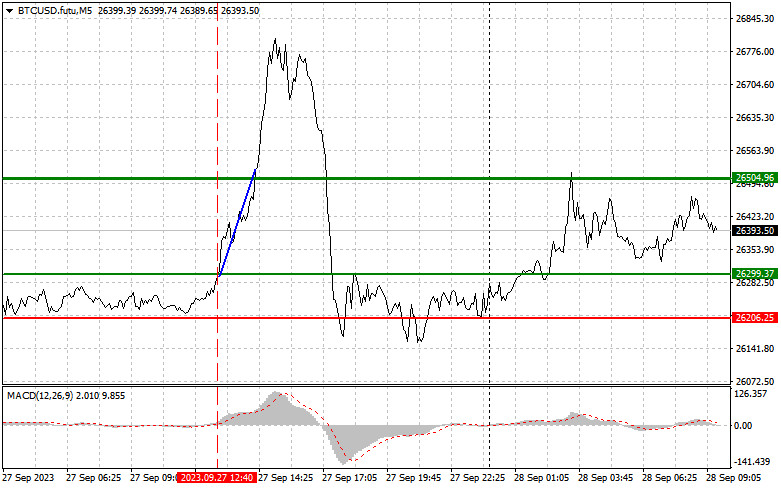Select the upper green horizontal line at 26504.96
Viewport: 781px width, 489px height.
[367, 178]
